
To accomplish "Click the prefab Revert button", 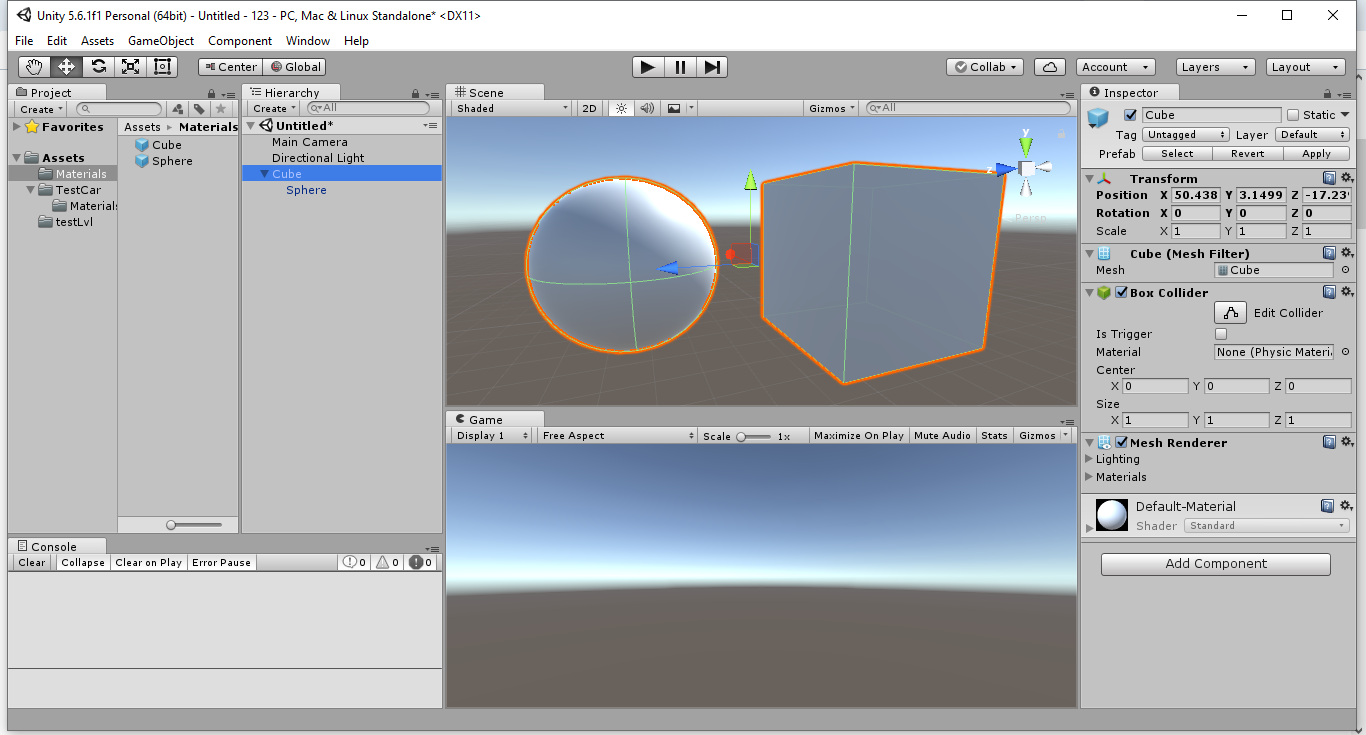I will click(x=1247, y=154).
